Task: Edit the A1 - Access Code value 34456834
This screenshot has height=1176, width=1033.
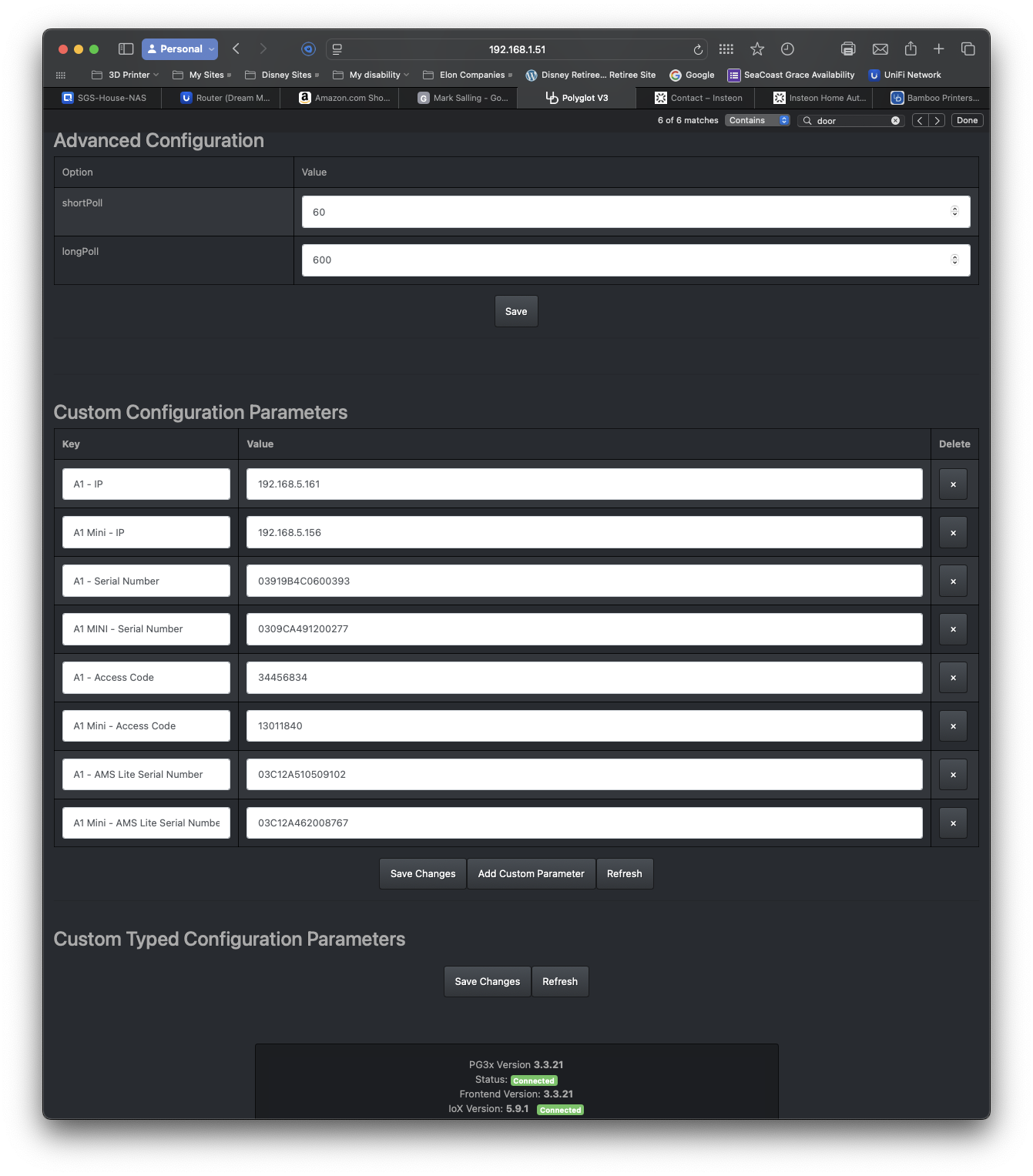Action: (584, 678)
